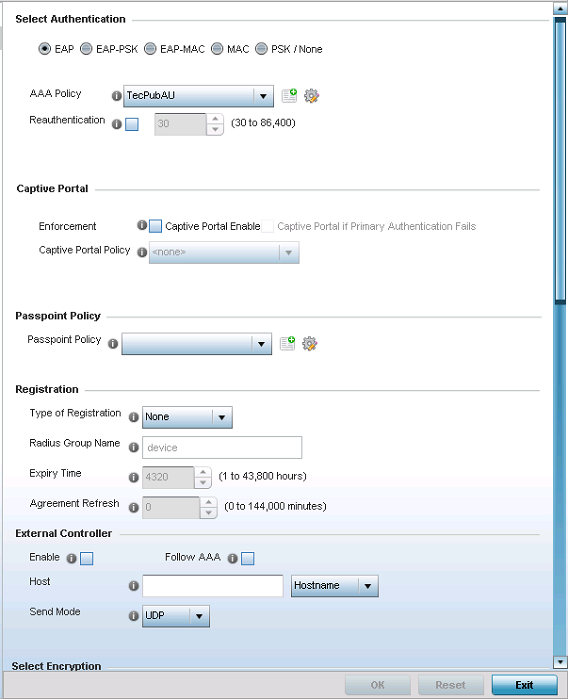Show the info tooltip for AAA Policy
568x700 pixels.
116,96
